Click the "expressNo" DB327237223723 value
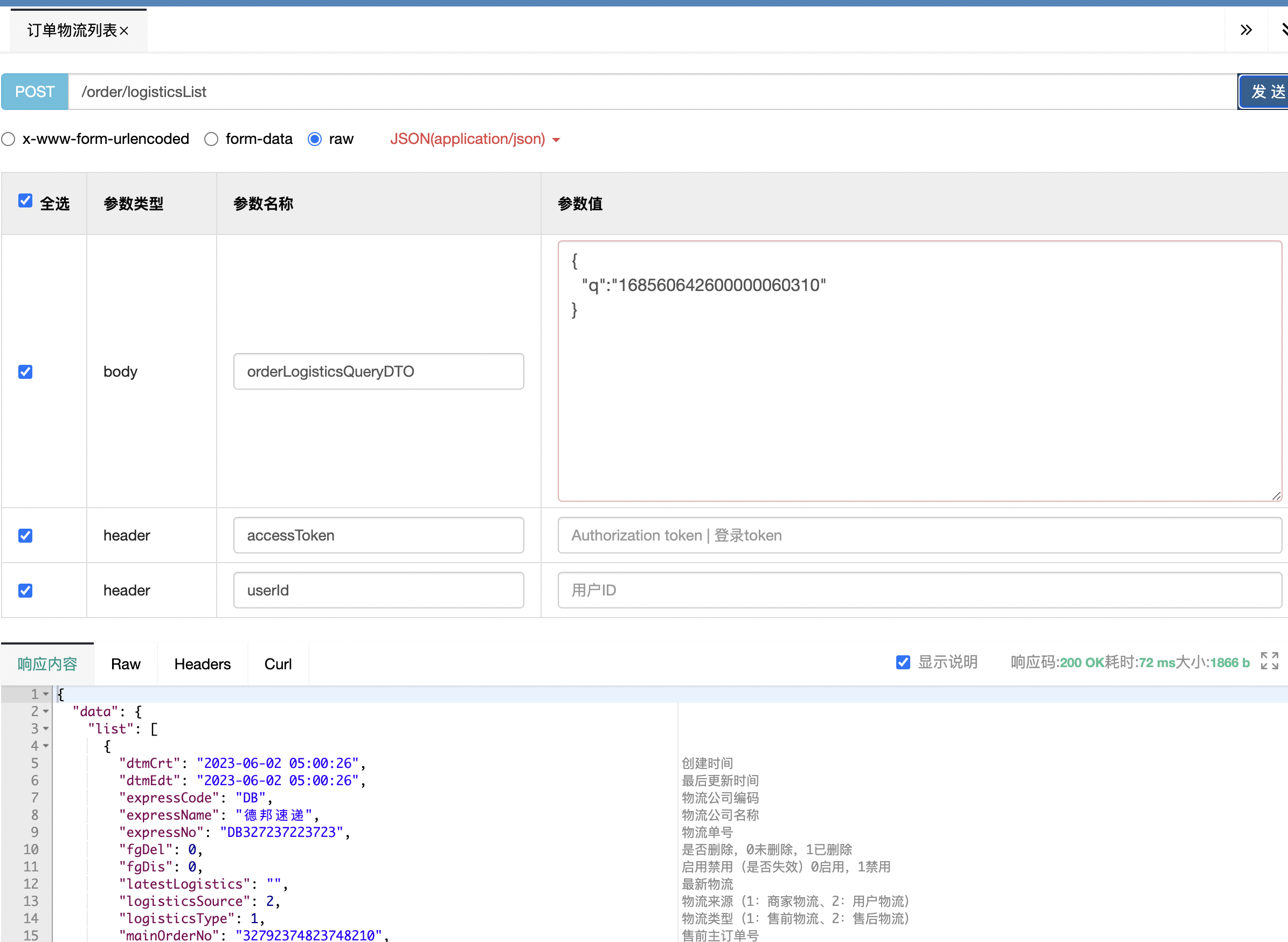Viewport: 1288px width, 942px height. (282, 833)
